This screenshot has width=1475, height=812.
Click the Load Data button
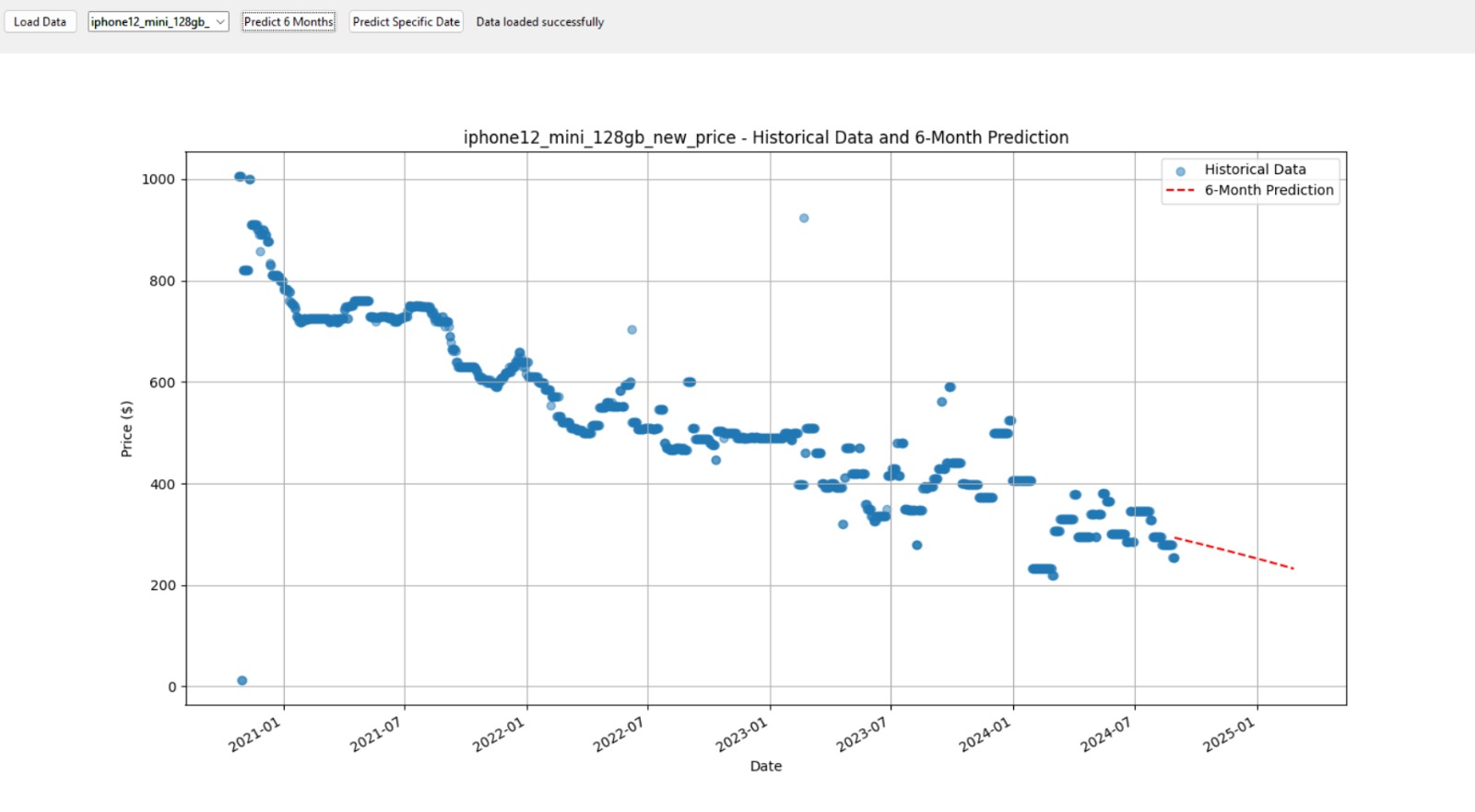[x=40, y=22]
